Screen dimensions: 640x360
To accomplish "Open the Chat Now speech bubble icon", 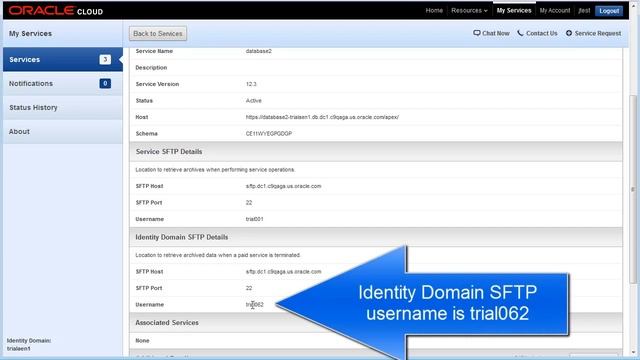I will tap(476, 33).
